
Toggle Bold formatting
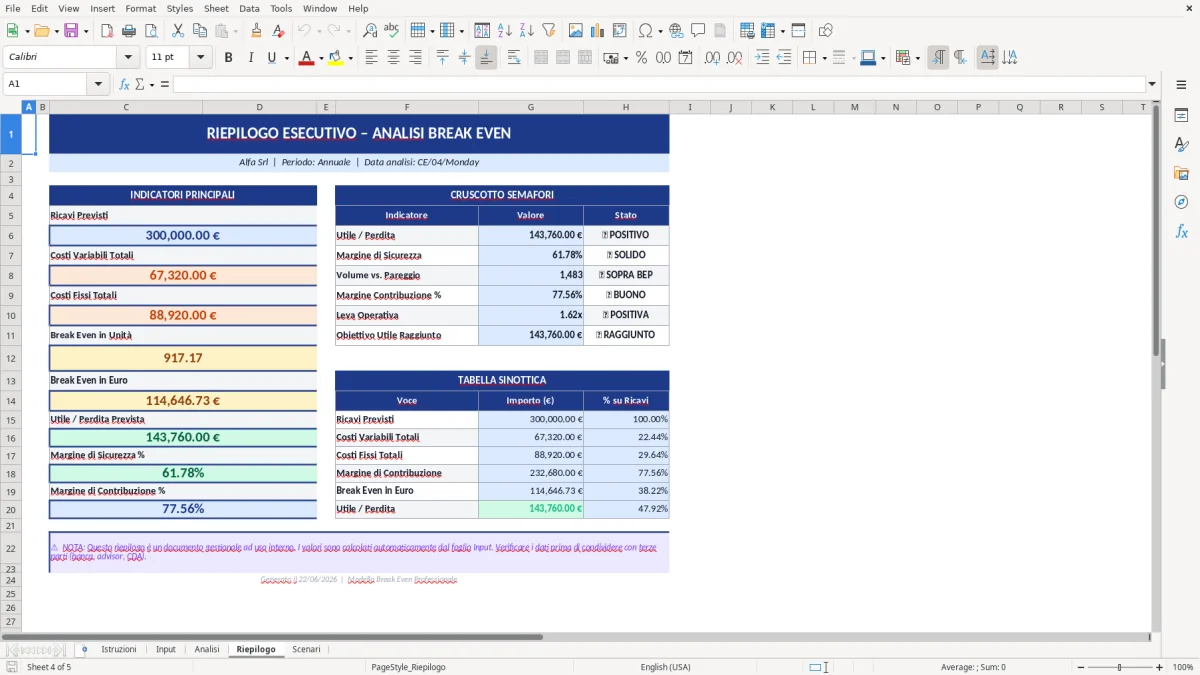click(228, 58)
